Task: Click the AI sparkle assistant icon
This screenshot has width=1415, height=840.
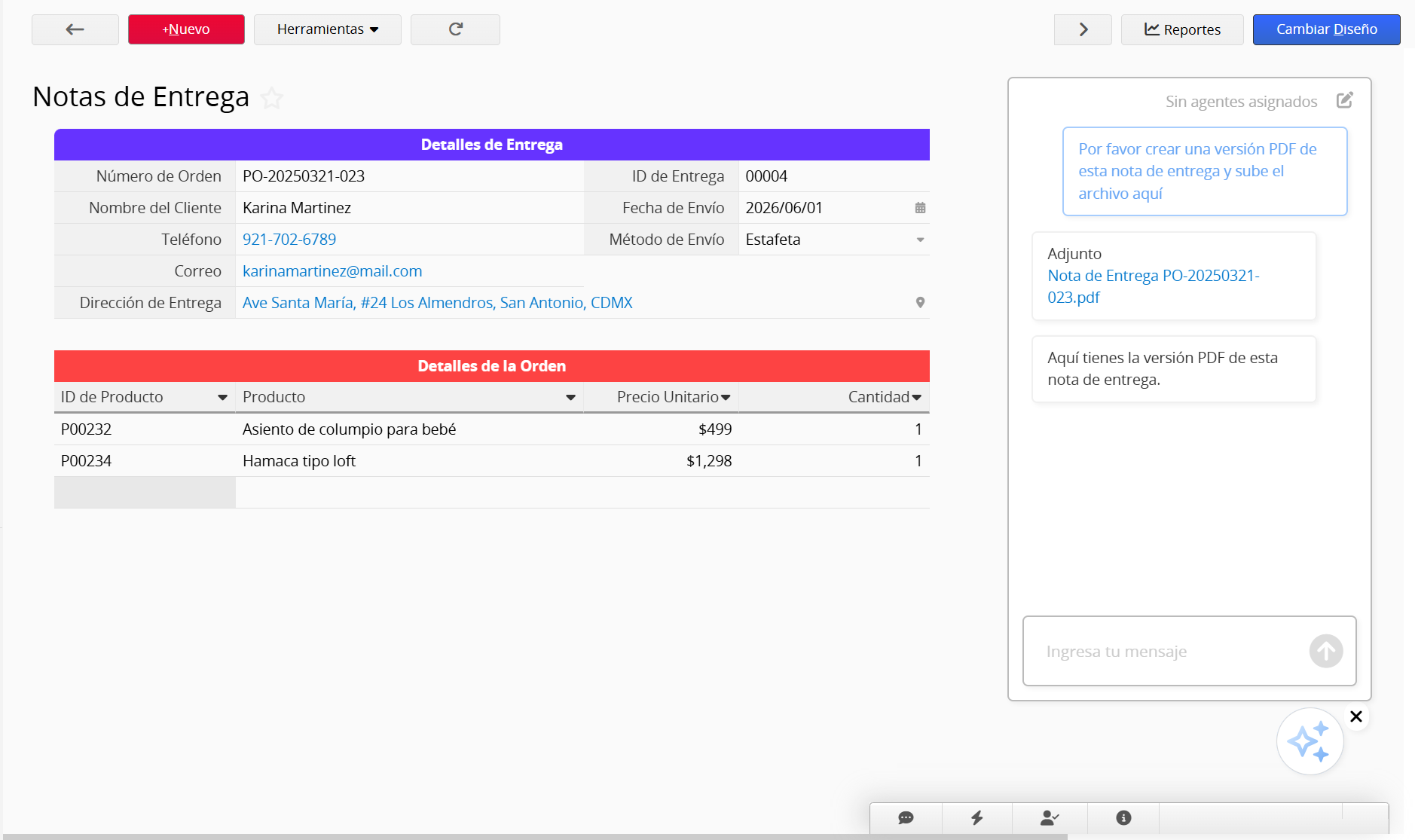Action: (x=1309, y=741)
